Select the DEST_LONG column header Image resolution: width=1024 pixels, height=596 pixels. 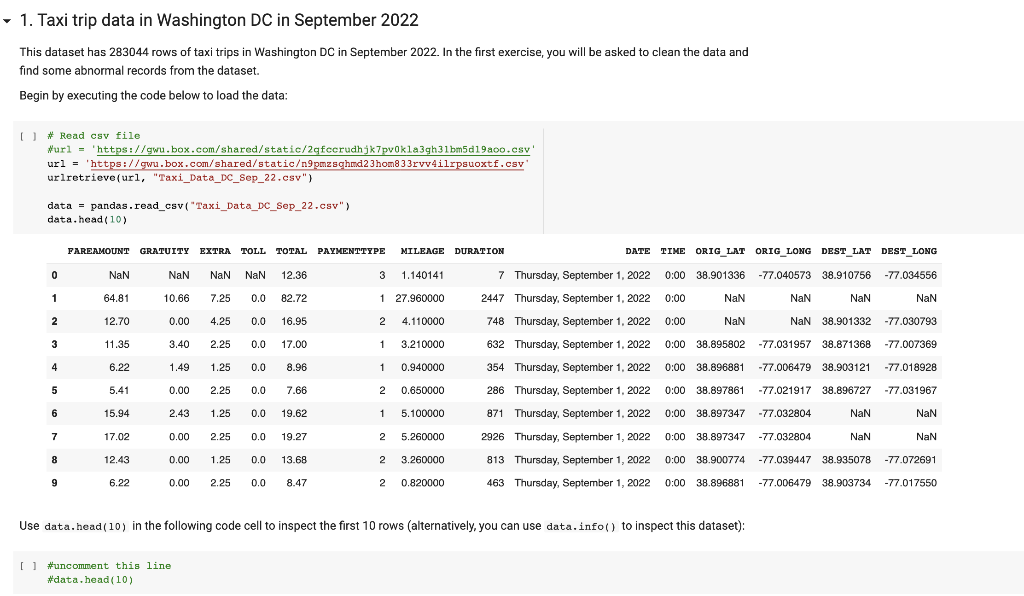click(908, 251)
